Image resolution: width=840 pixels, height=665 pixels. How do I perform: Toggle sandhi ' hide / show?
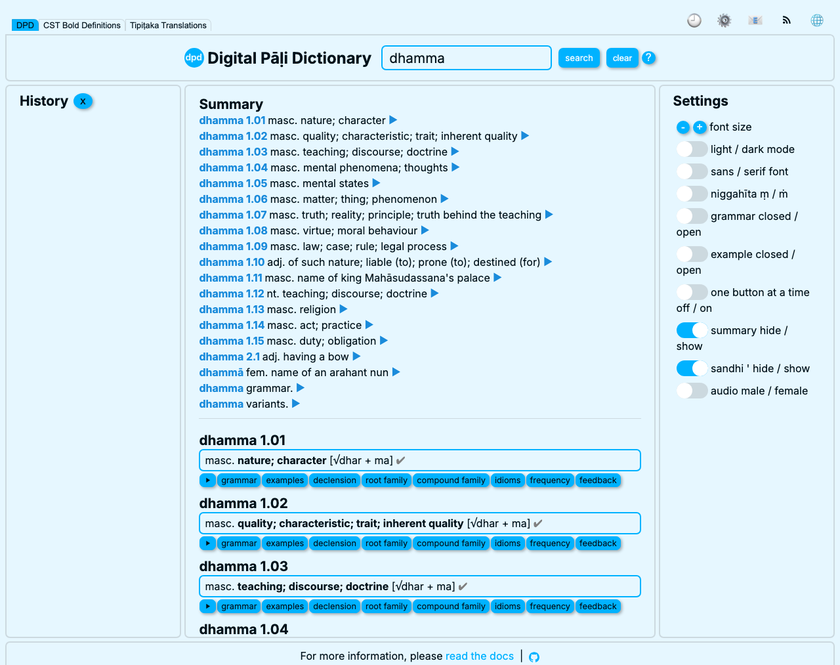click(692, 368)
